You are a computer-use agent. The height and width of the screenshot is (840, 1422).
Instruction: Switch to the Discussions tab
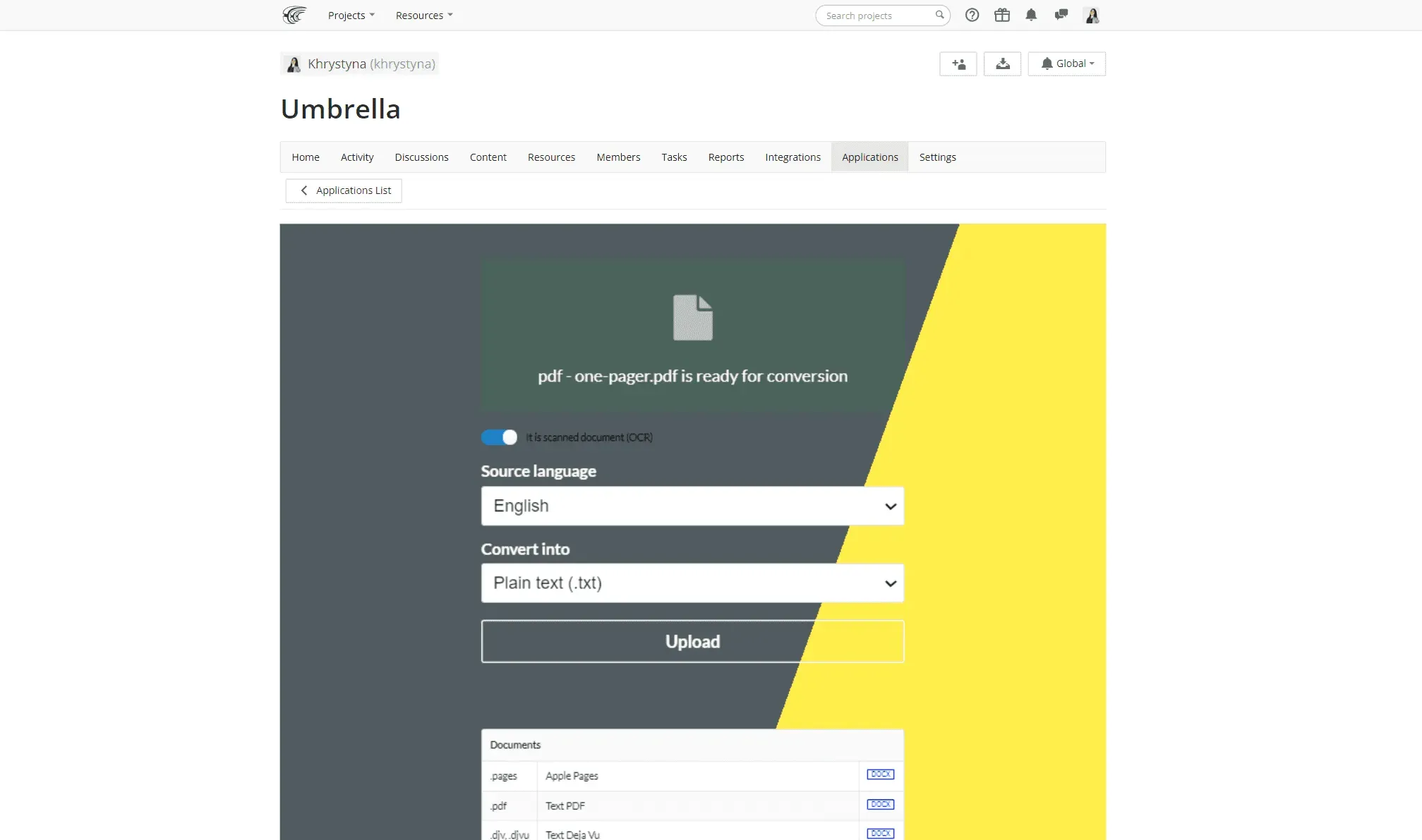[x=420, y=157]
